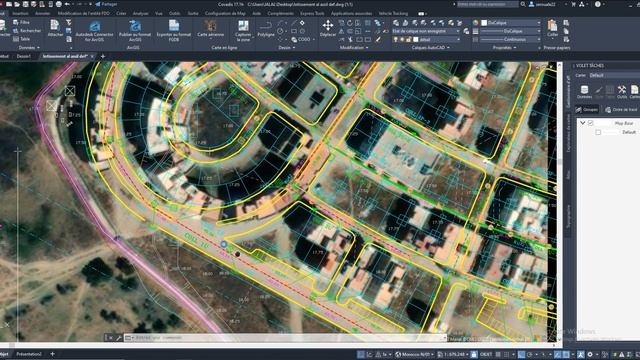Click the signed-in user account icon
The image size is (640, 360).
532,4
